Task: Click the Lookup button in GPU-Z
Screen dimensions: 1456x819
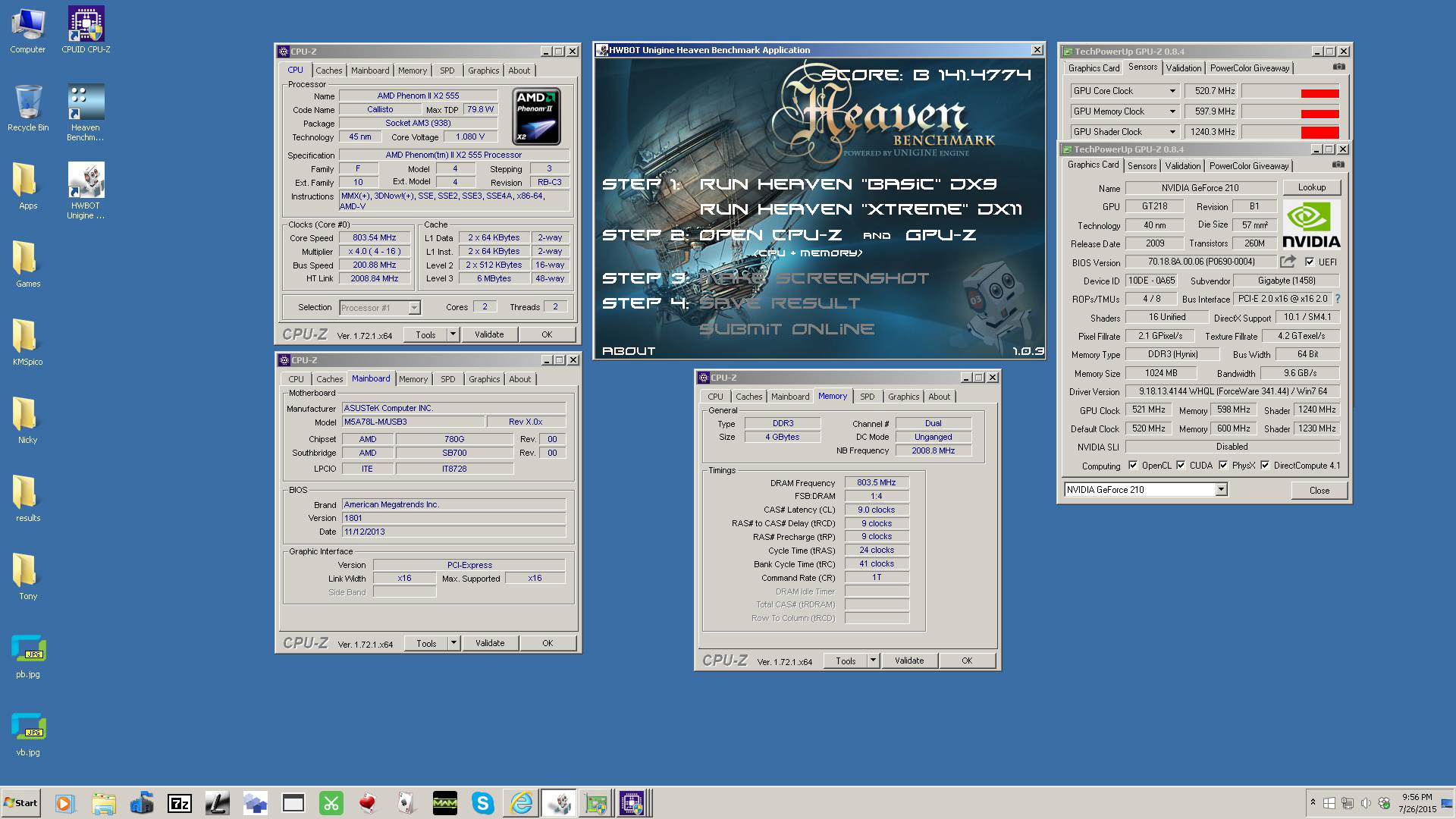Action: 1312,187
